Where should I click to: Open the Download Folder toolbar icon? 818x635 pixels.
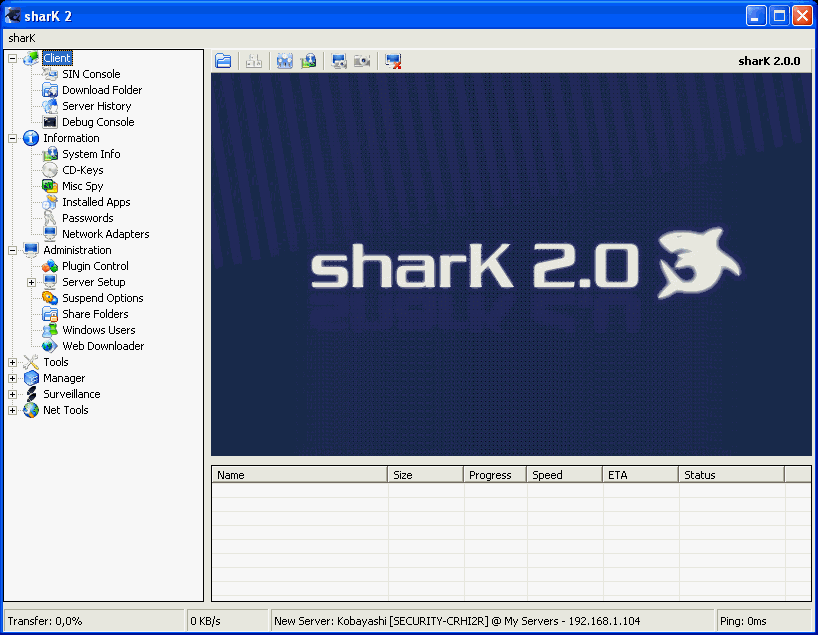223,60
